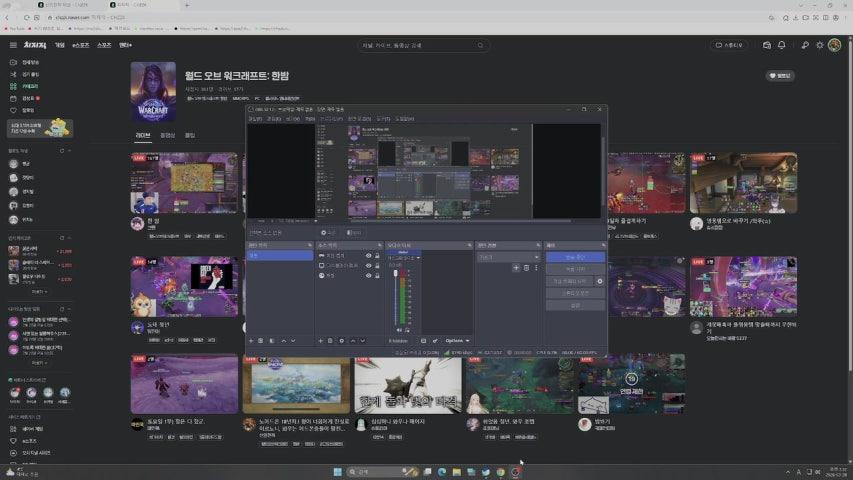Open the Edit menu in OBS
853x480 pixels.
[x=274, y=119]
